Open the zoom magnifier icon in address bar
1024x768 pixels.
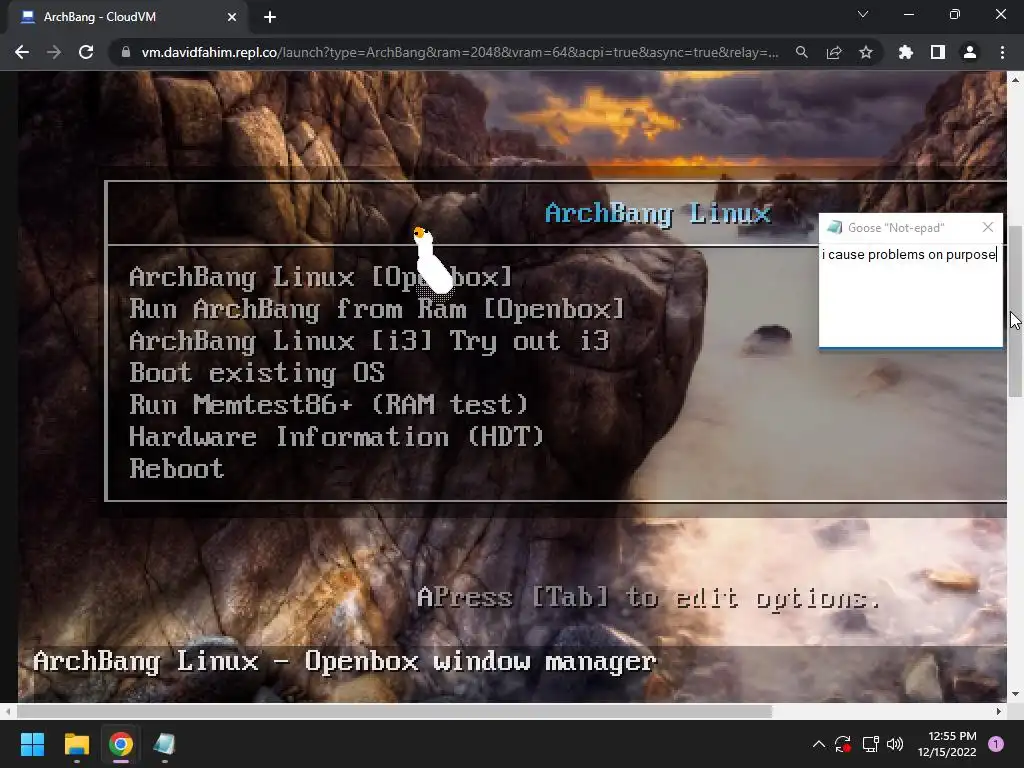click(x=801, y=52)
